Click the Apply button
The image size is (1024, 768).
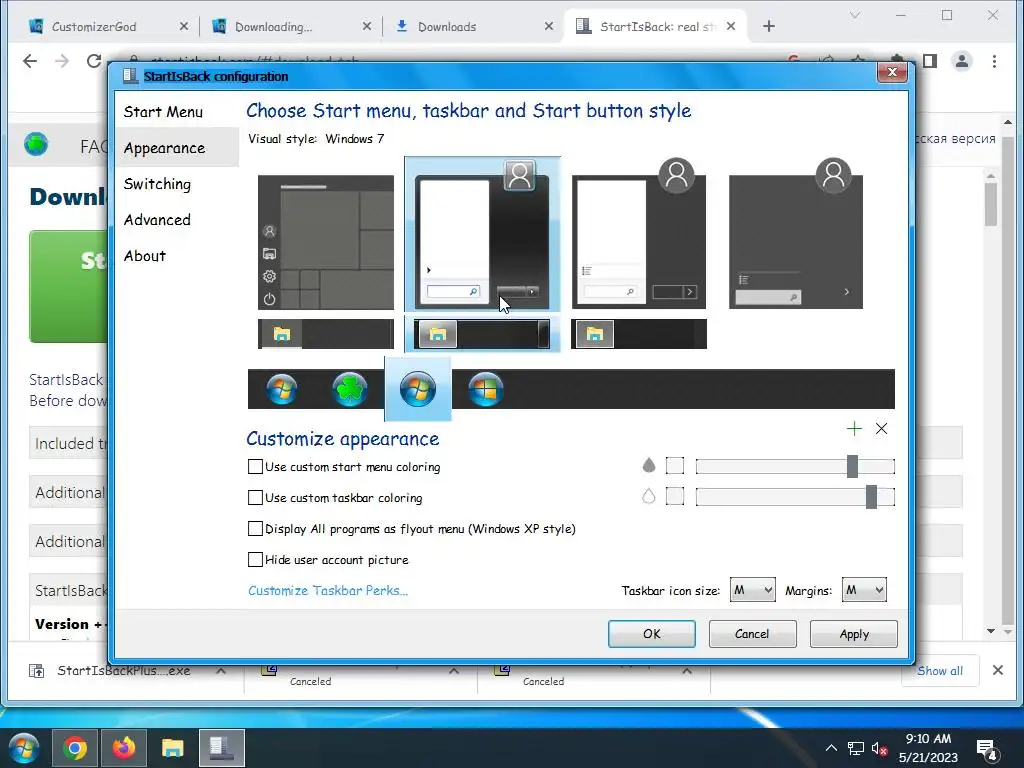[x=854, y=633]
